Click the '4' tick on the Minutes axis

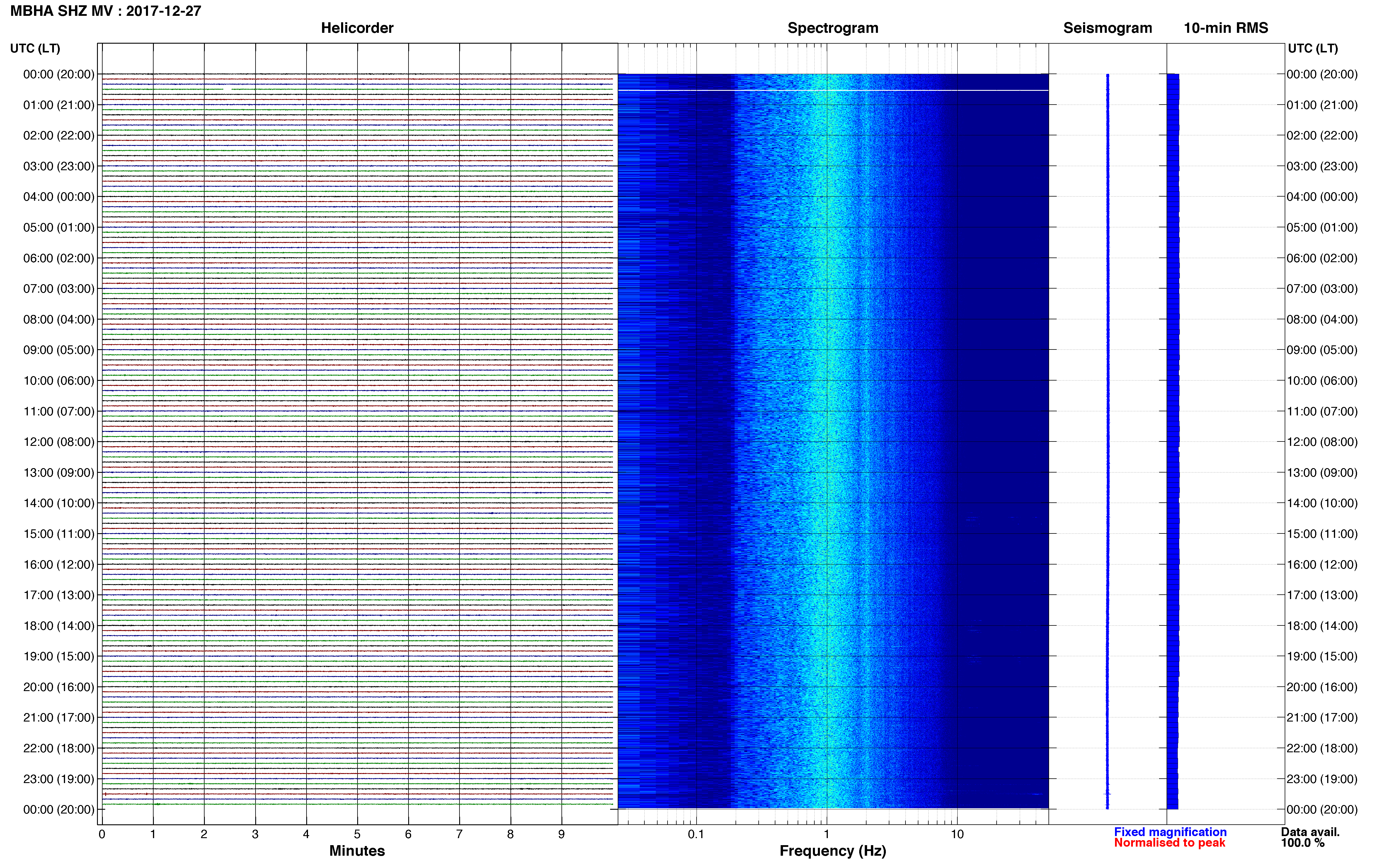306,834
